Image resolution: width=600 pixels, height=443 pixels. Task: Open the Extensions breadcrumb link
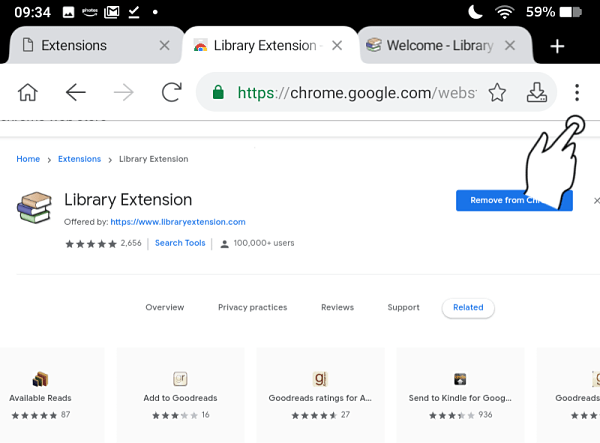click(x=79, y=159)
